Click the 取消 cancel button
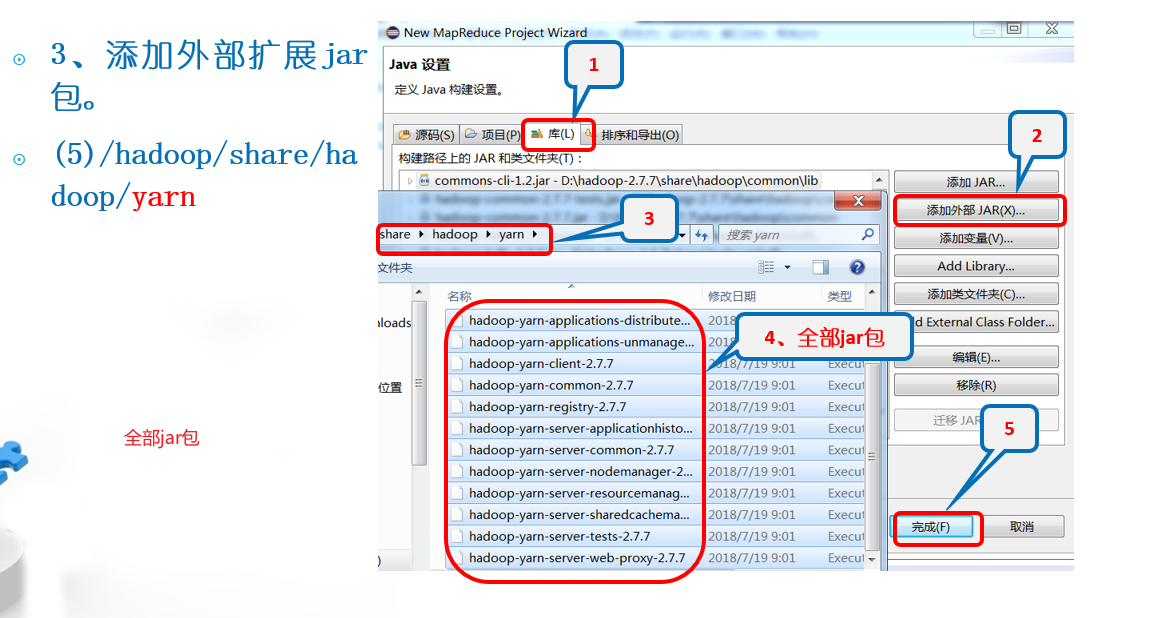Screen dimensions: 1161x618 pyautogui.click(x=1021, y=527)
